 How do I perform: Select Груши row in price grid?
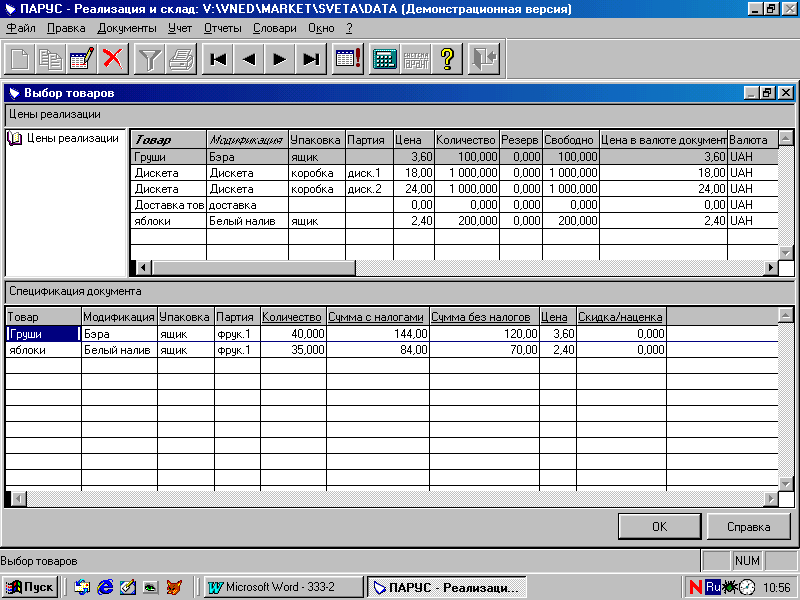click(454, 157)
